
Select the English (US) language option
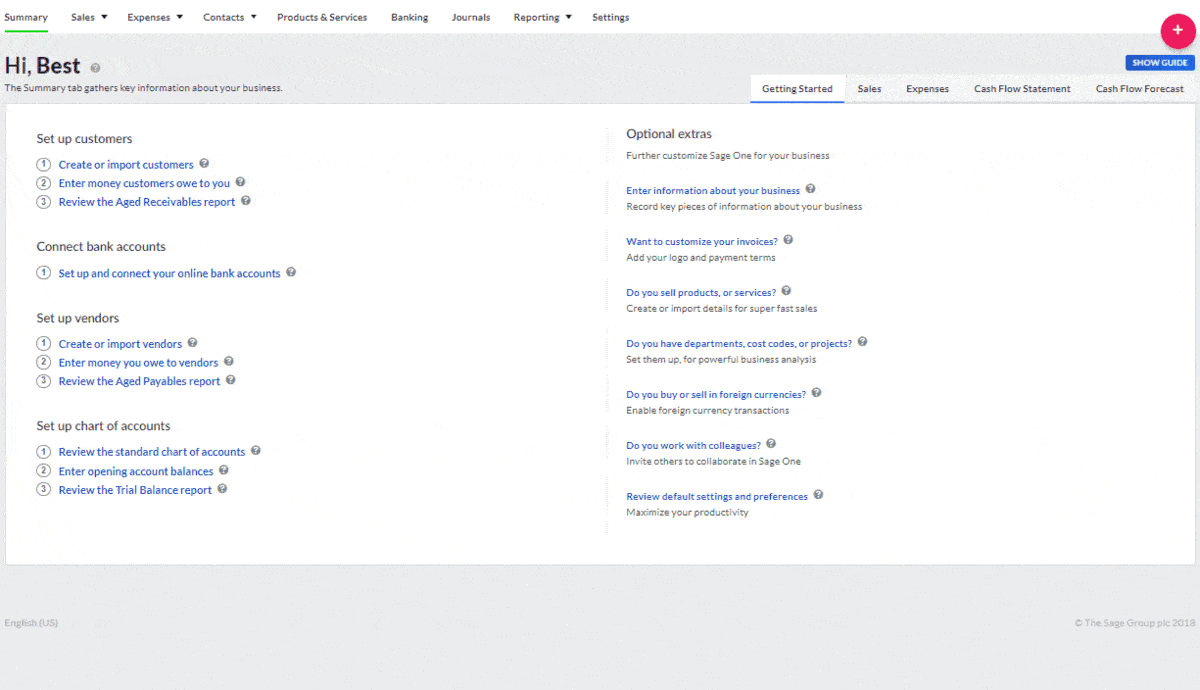tap(31, 622)
